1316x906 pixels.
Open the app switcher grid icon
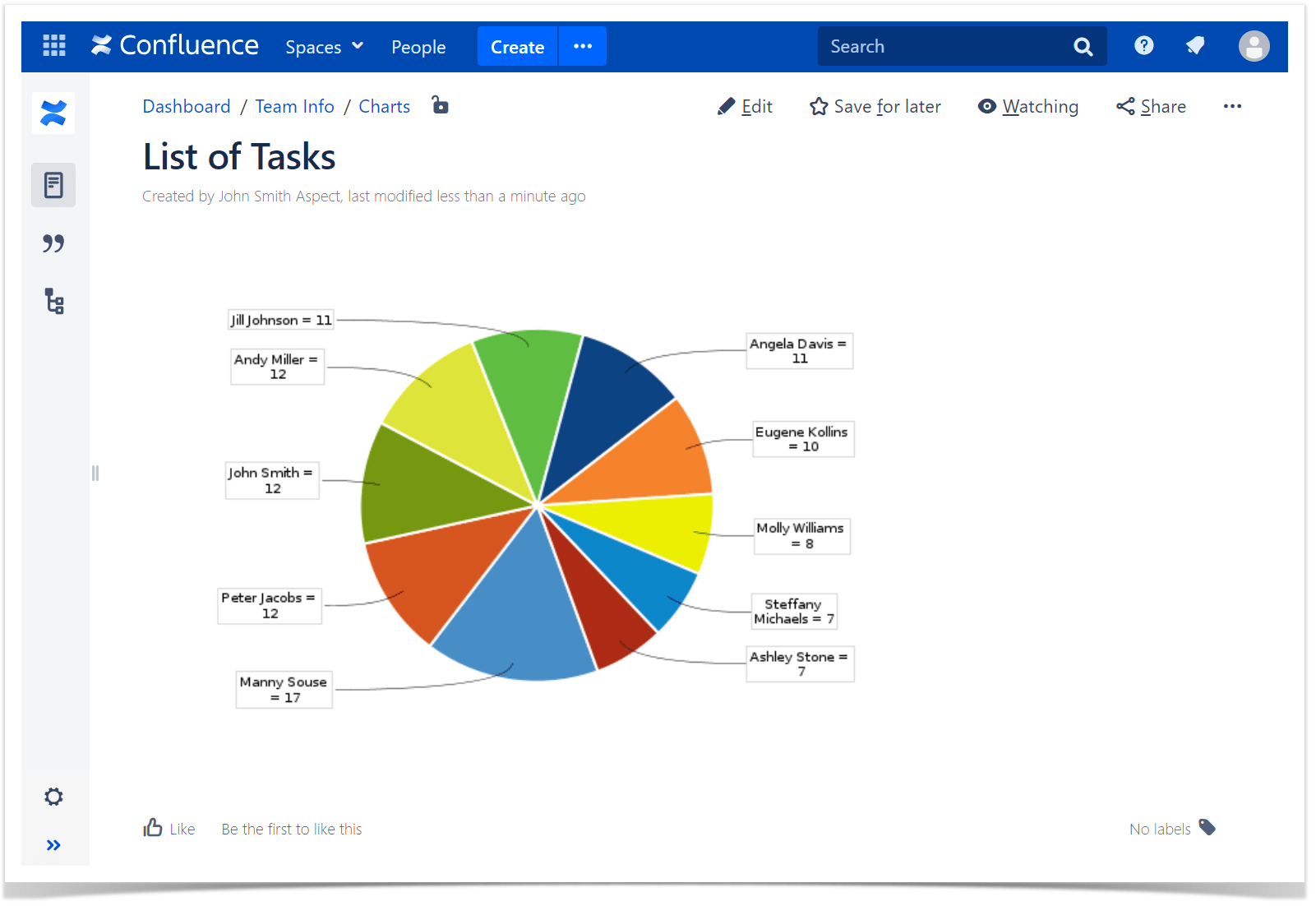pyautogui.click(x=54, y=45)
